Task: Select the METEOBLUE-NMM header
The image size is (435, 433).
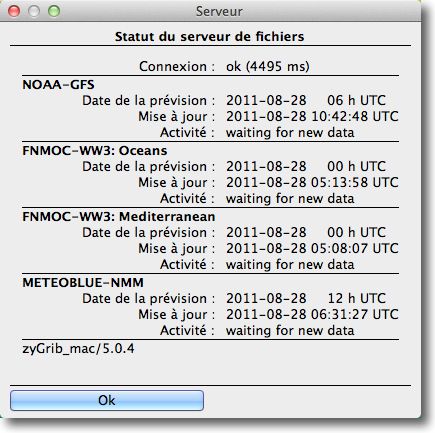Action: [x=83, y=282]
